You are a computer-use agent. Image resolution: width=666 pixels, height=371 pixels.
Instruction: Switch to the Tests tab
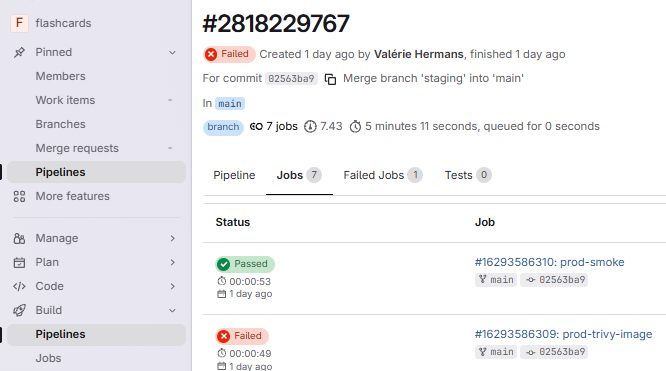click(468, 175)
